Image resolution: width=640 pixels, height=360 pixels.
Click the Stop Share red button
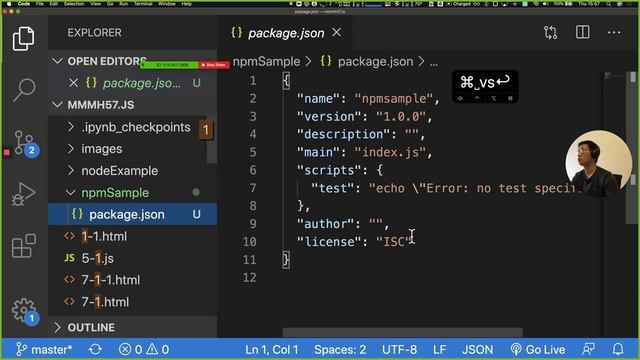[x=213, y=65]
